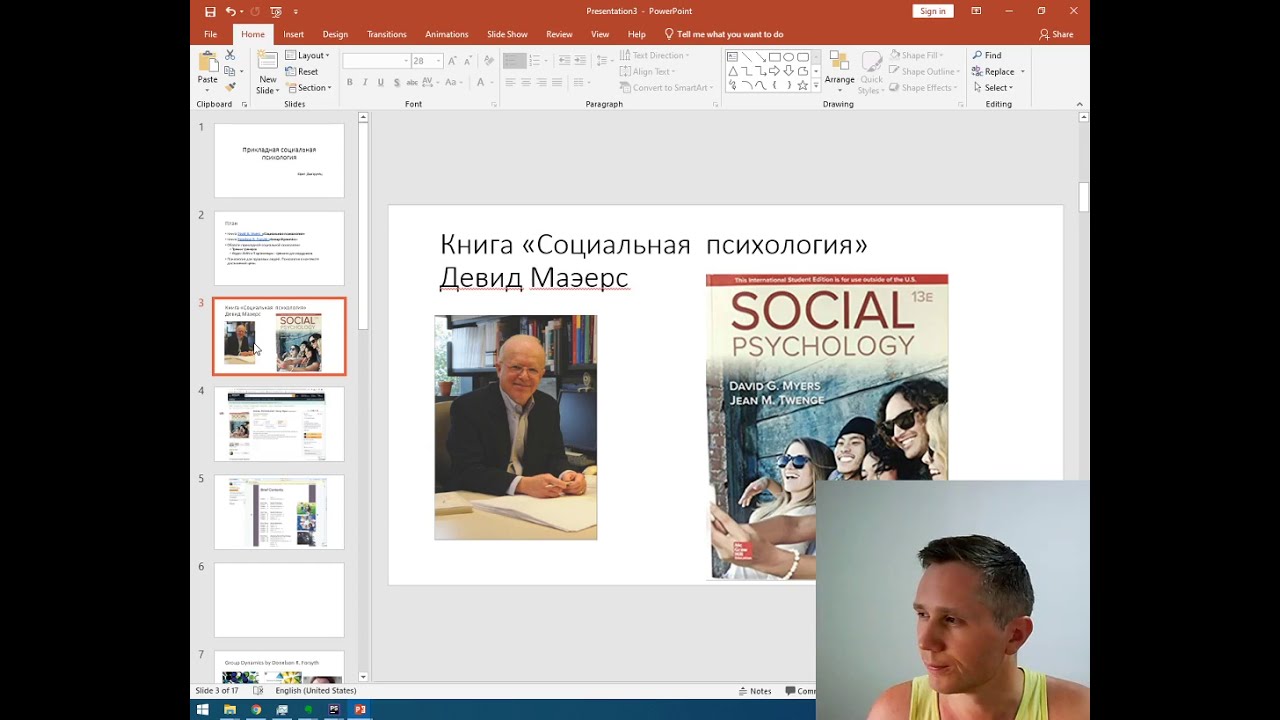The image size is (1280, 720).
Task: Open the Review tab
Action: tap(559, 34)
